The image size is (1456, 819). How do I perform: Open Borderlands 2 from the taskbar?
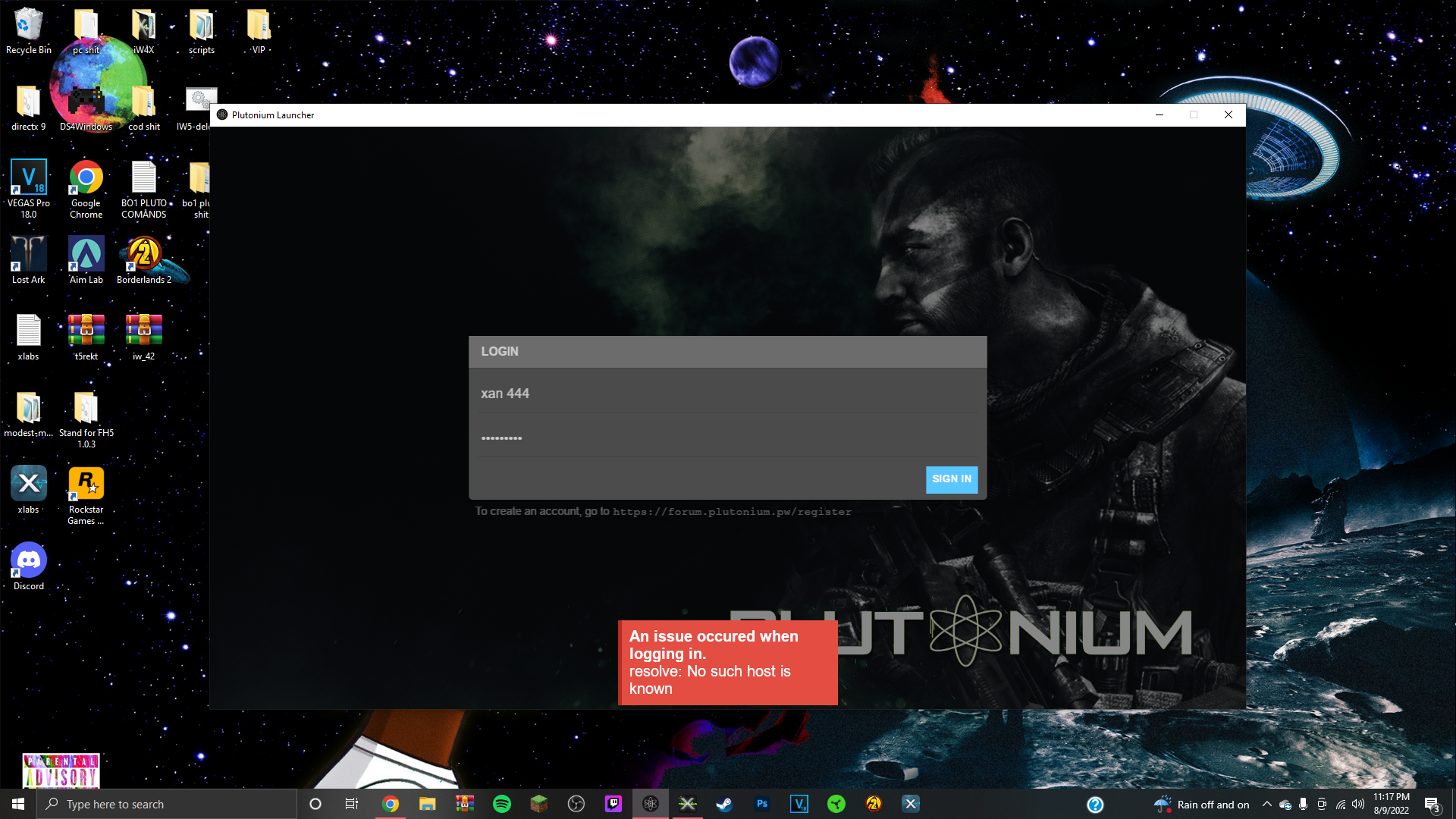click(x=874, y=804)
